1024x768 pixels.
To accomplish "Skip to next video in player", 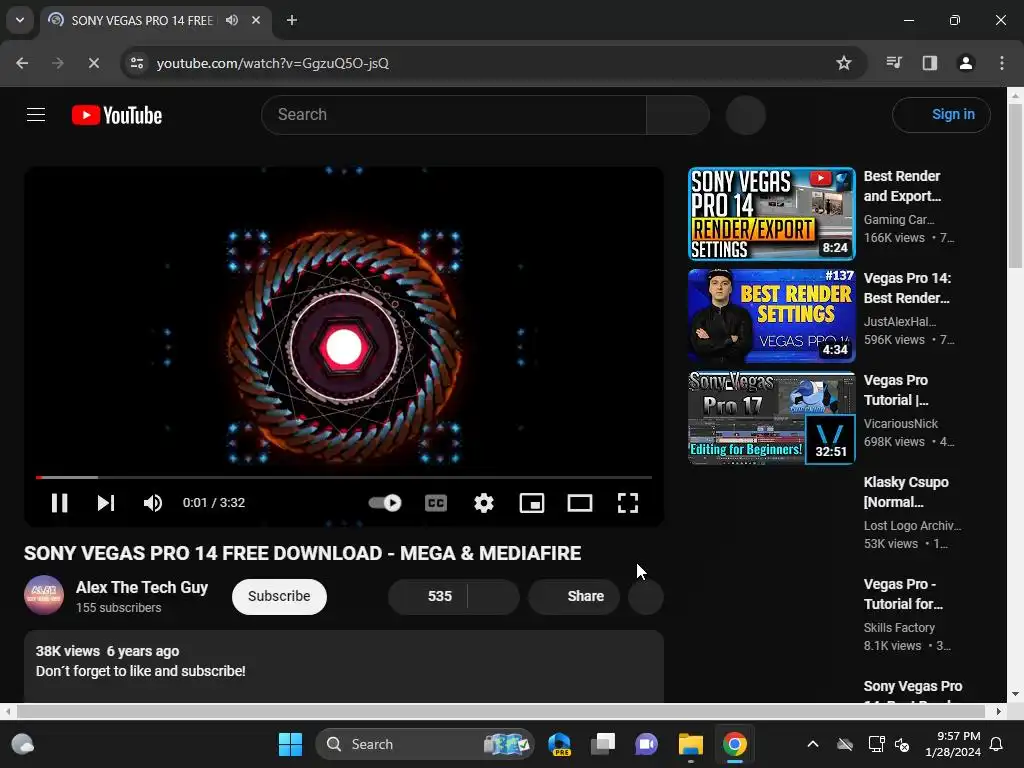I will [106, 503].
